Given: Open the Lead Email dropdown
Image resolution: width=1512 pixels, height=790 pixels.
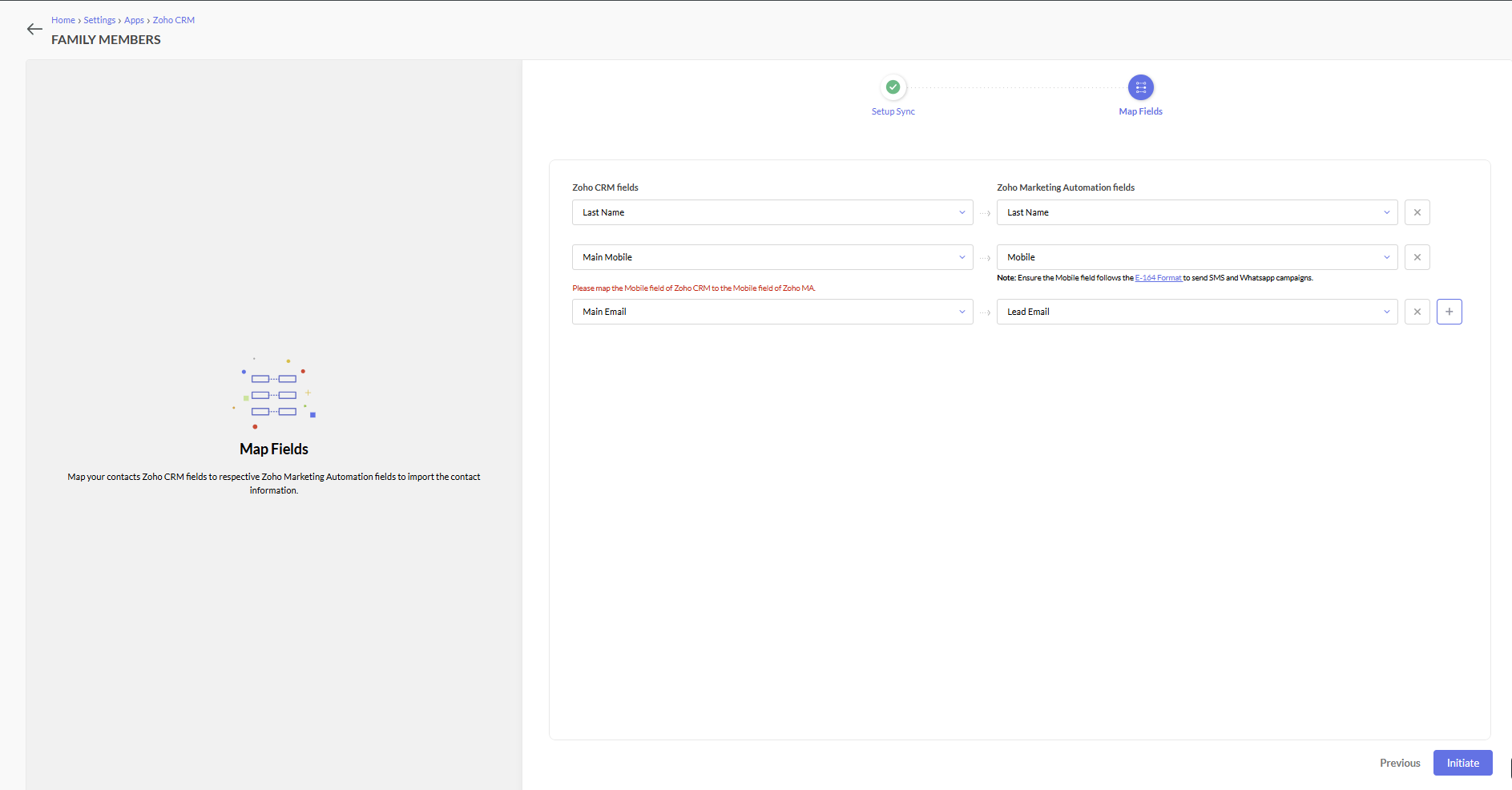Looking at the screenshot, I should 1197,312.
